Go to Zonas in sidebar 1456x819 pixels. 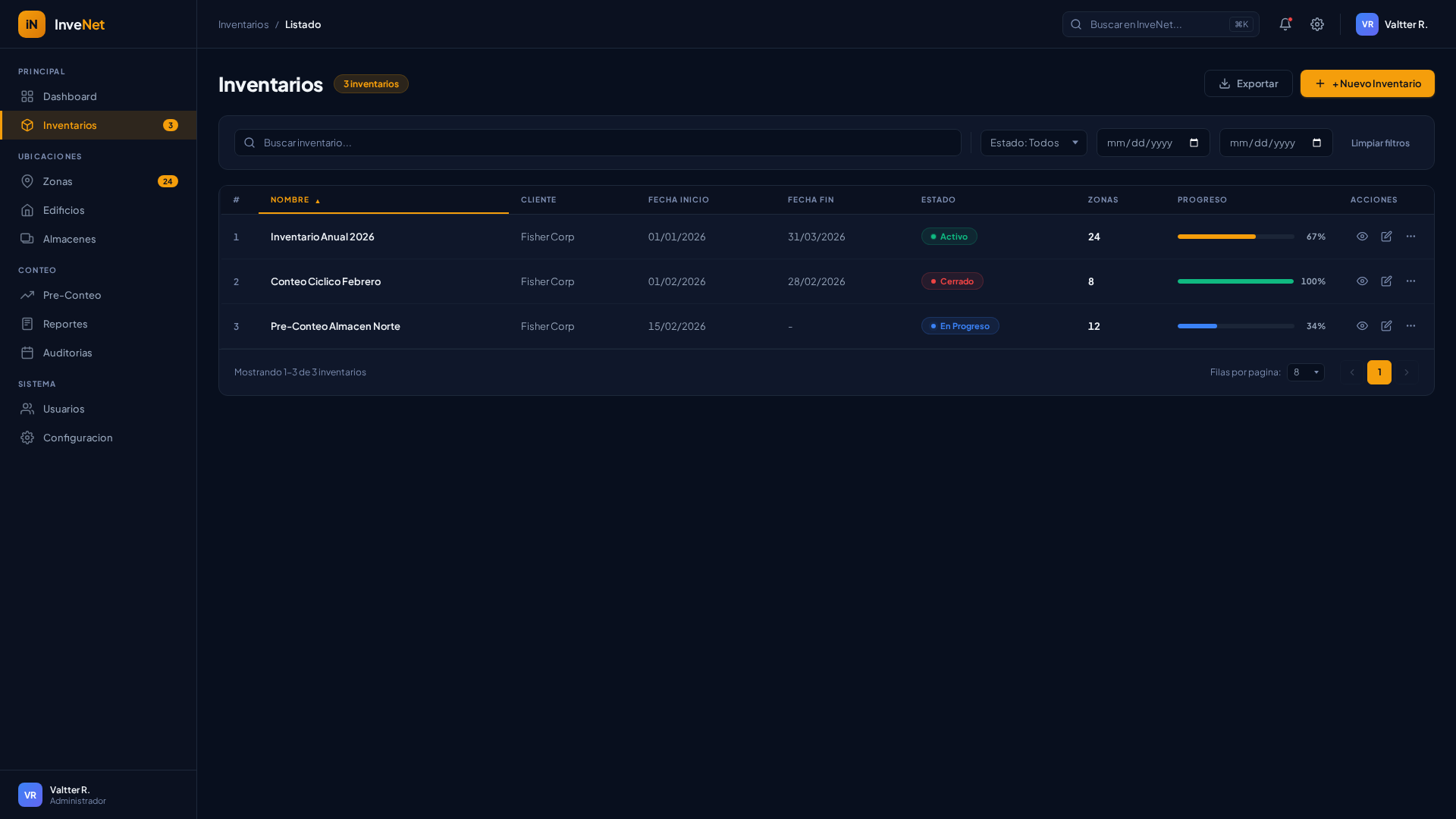point(58,181)
